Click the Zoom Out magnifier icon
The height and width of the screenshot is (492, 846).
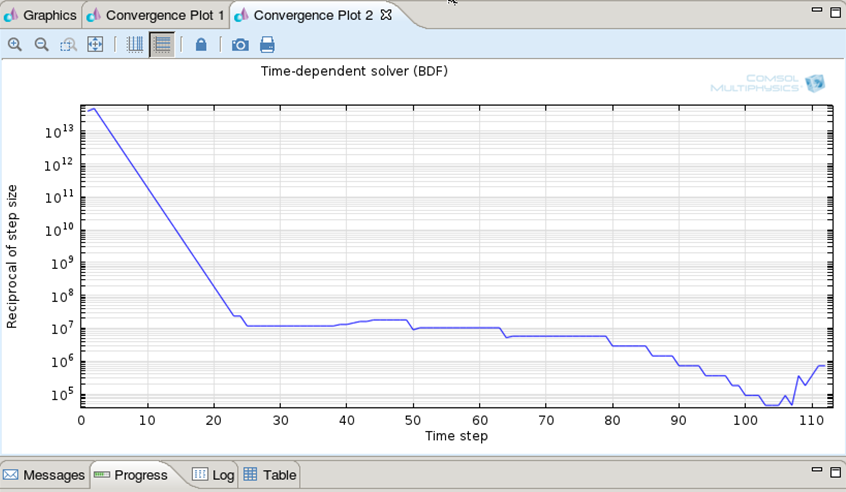coord(42,45)
